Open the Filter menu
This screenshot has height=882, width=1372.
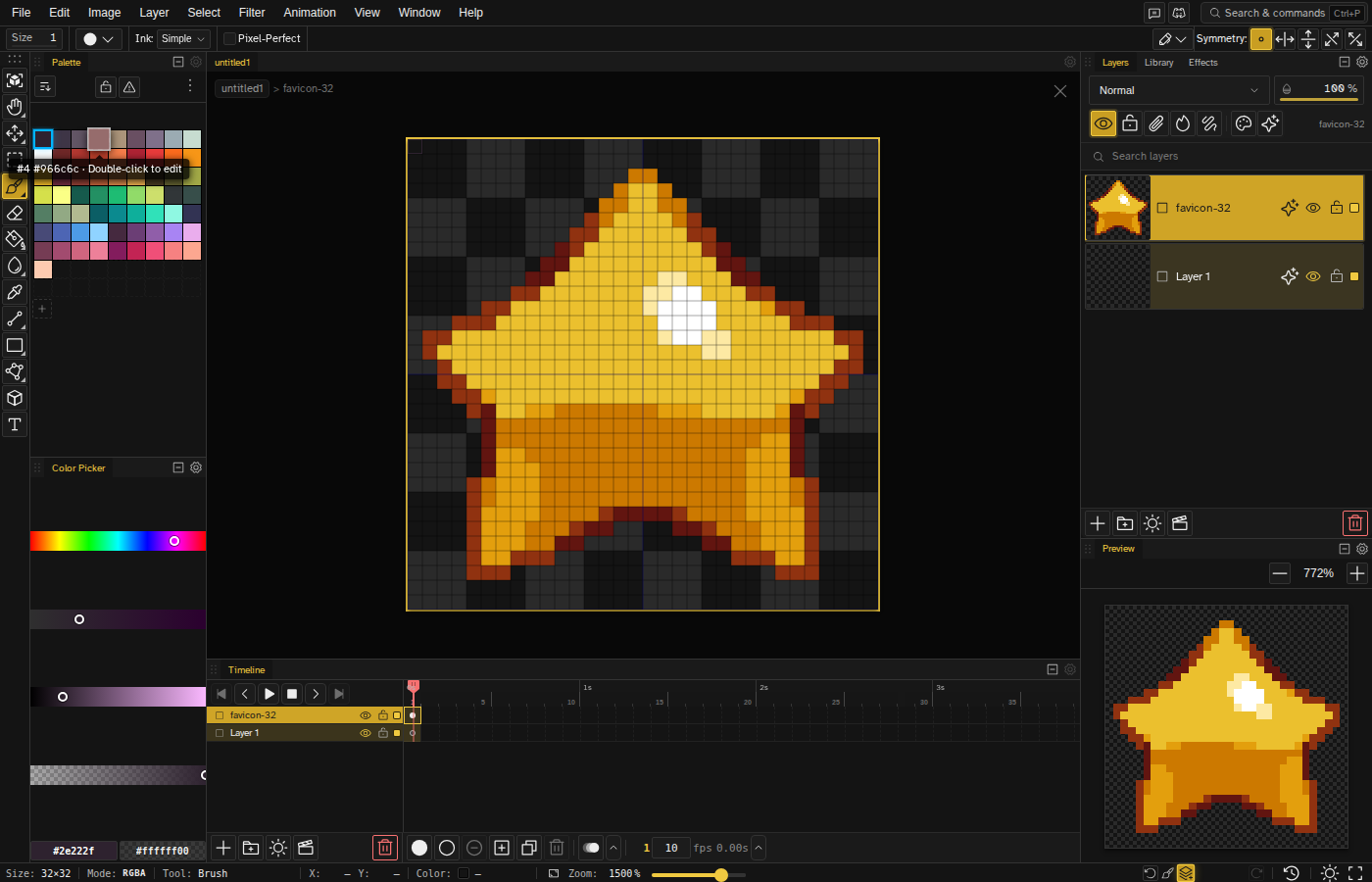(252, 13)
